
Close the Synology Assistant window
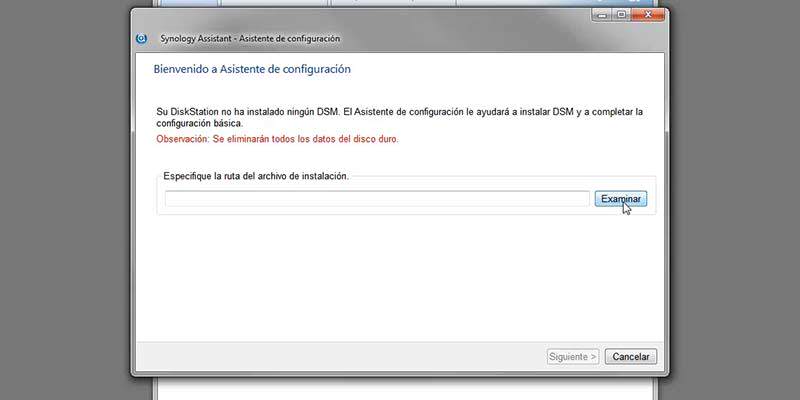(x=647, y=15)
